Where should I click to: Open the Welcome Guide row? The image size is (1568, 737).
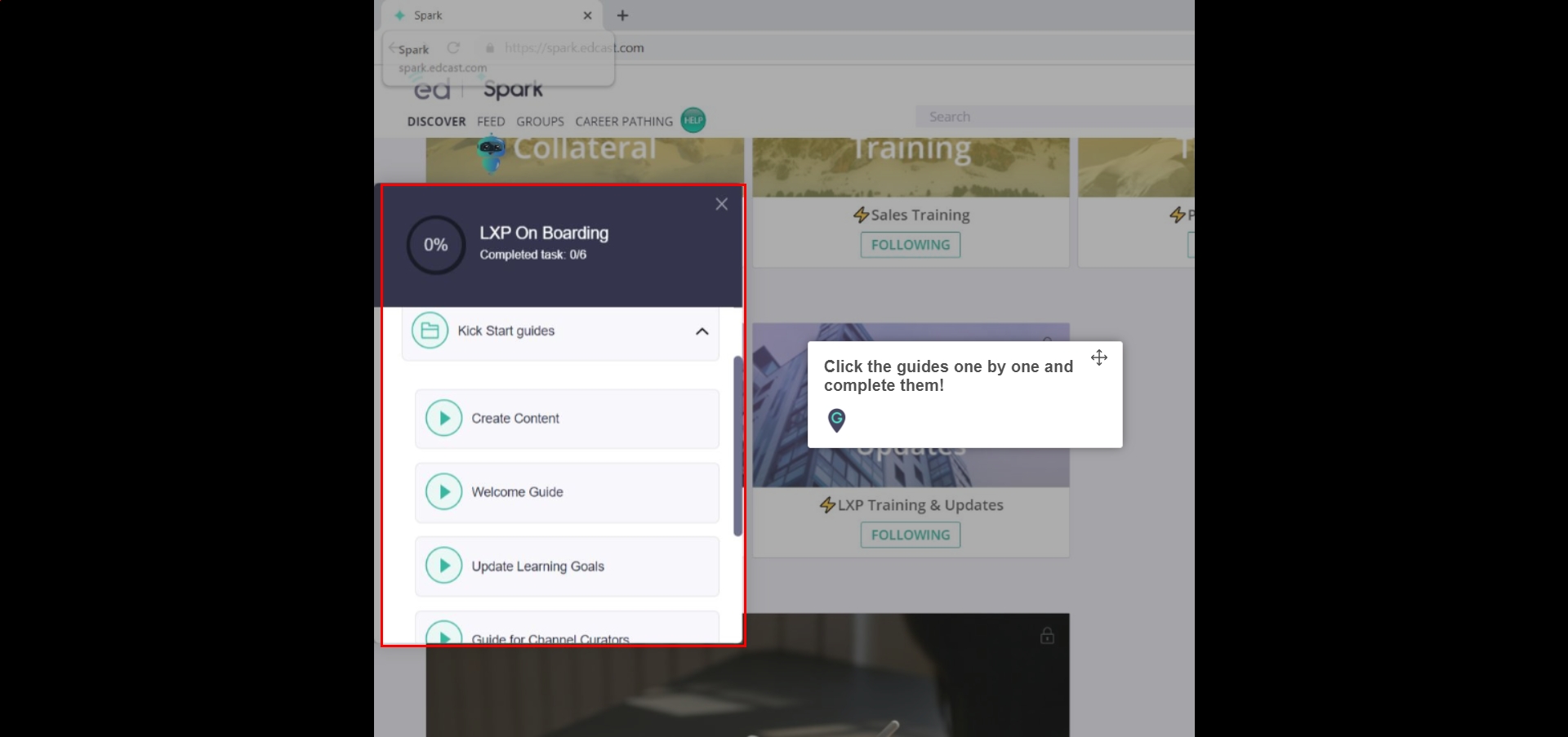pos(567,492)
